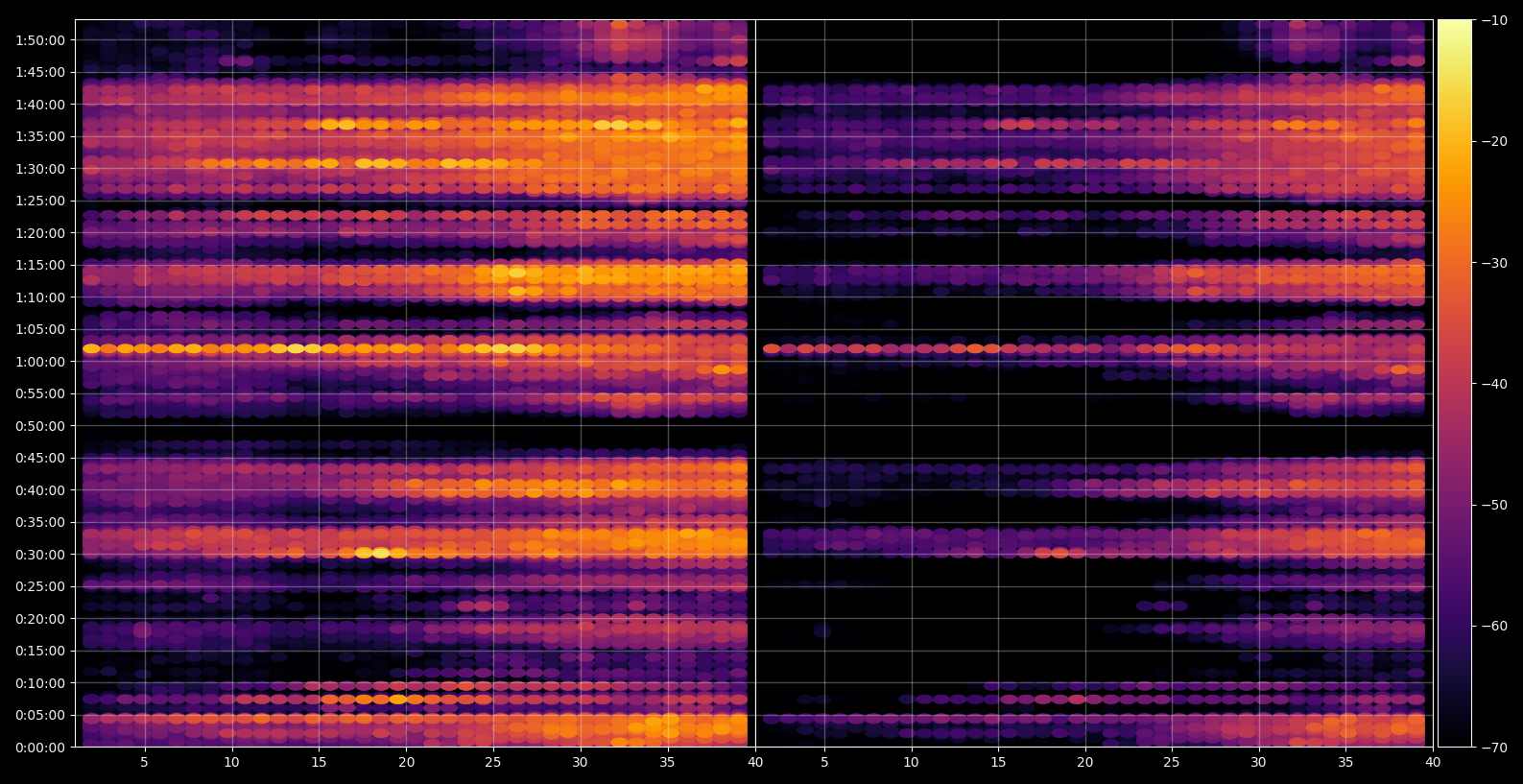The width and height of the screenshot is (1523, 784).
Task: Click the 1:00:00 time axis label
Action: [x=40, y=362]
